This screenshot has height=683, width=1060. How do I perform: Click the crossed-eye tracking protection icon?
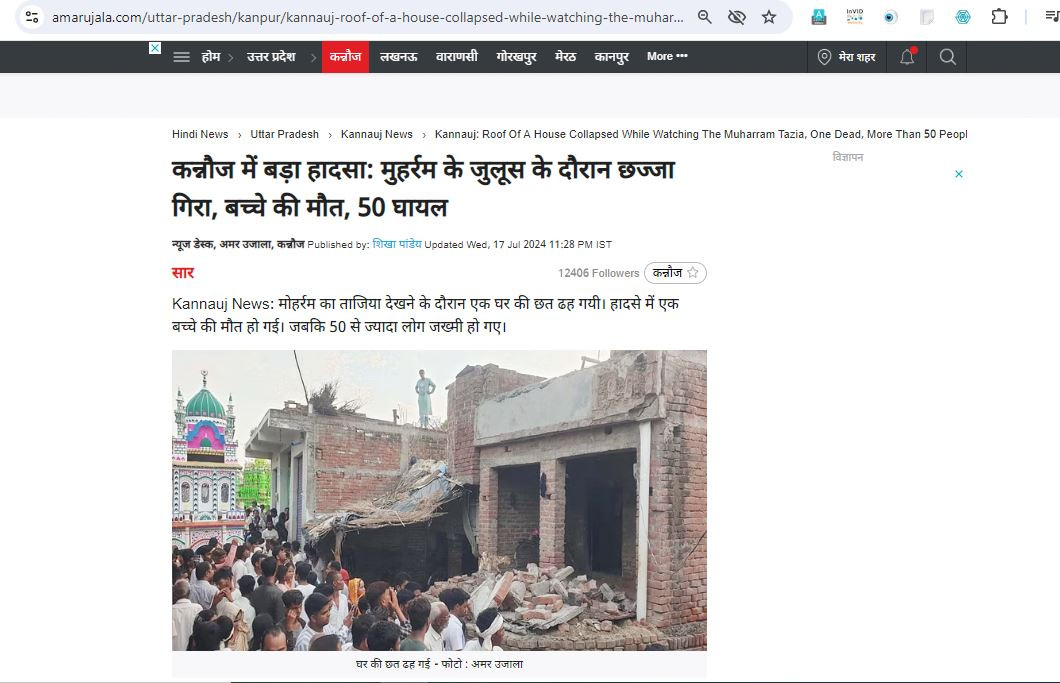(737, 17)
